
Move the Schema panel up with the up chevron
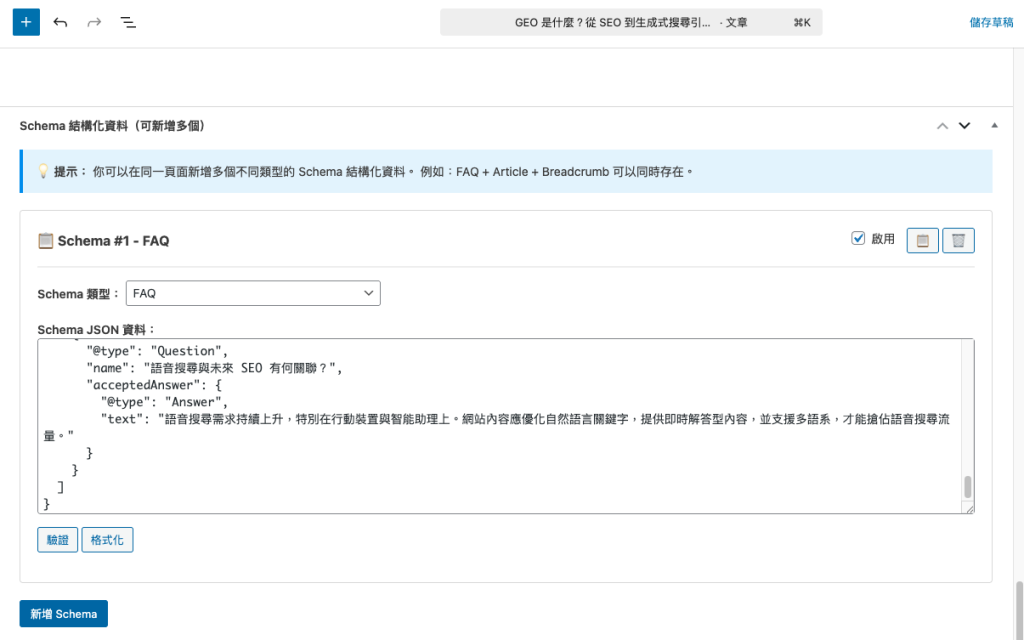(x=941, y=126)
